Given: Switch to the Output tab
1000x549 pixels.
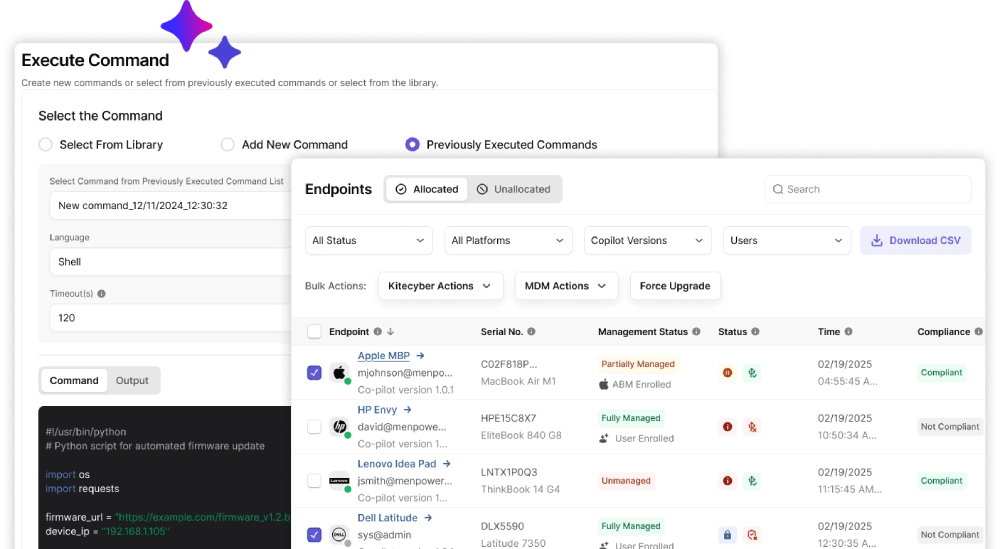Looking at the screenshot, I should tap(132, 381).
